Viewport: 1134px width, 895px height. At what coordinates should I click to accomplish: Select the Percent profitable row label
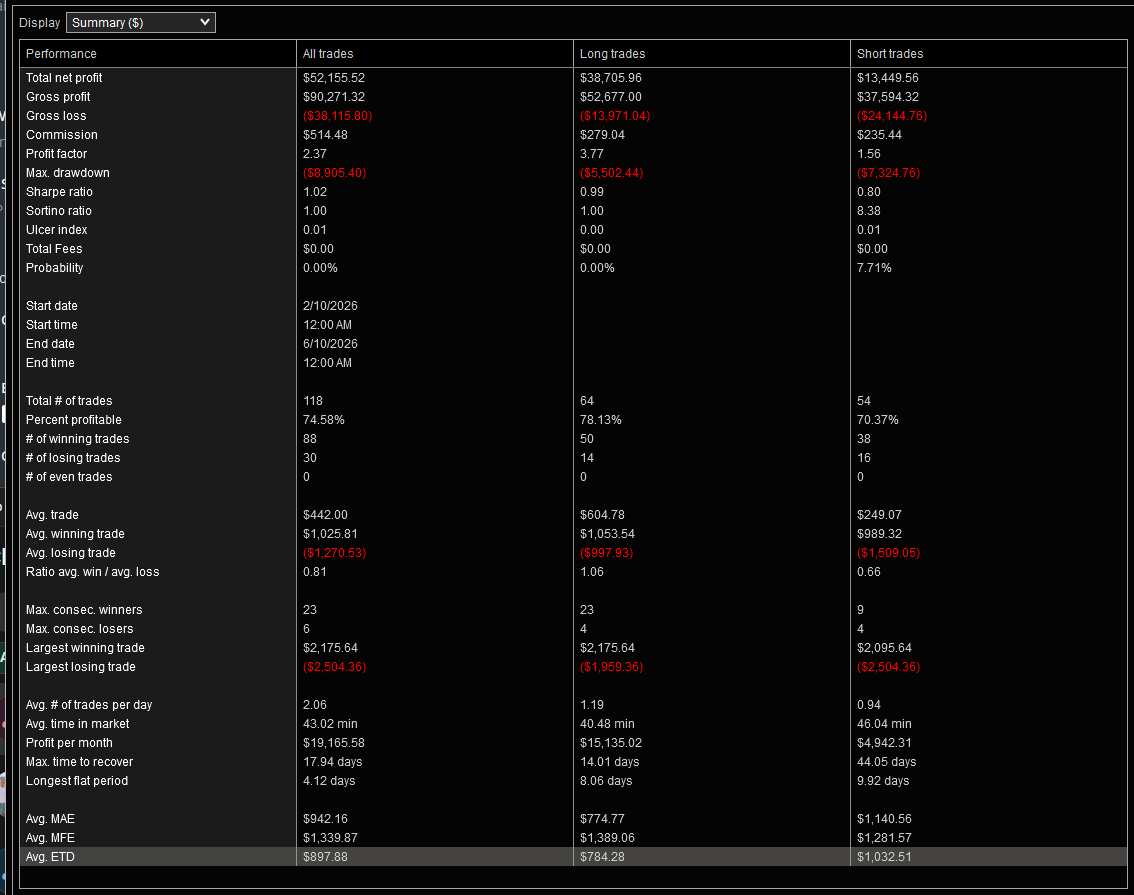[74, 419]
